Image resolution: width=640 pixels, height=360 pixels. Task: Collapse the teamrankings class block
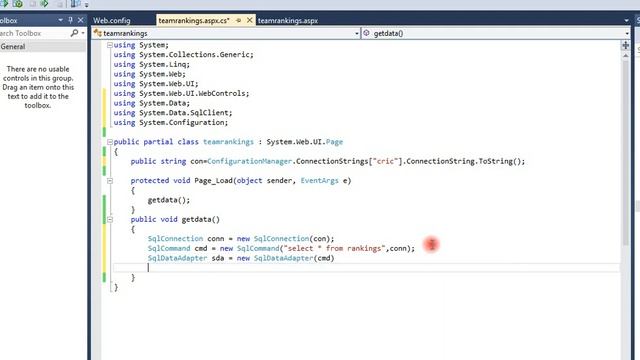click(x=110, y=142)
